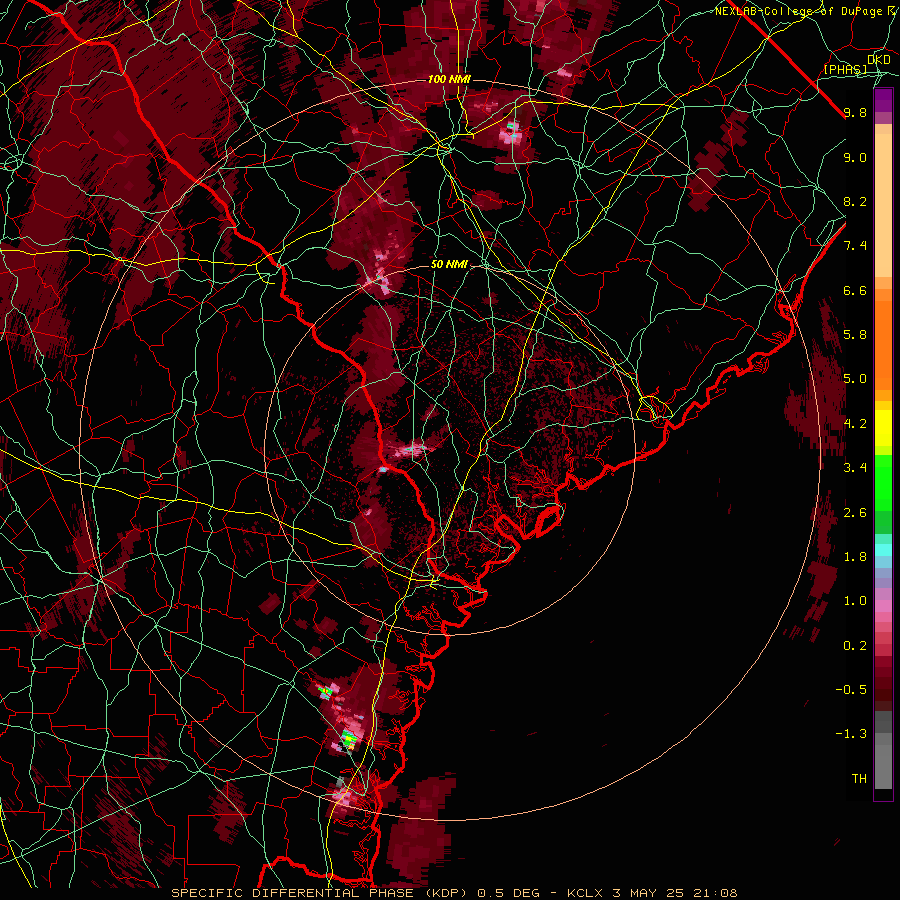Click the 9.0 scale value
Image resolution: width=900 pixels, height=900 pixels.
(855, 157)
